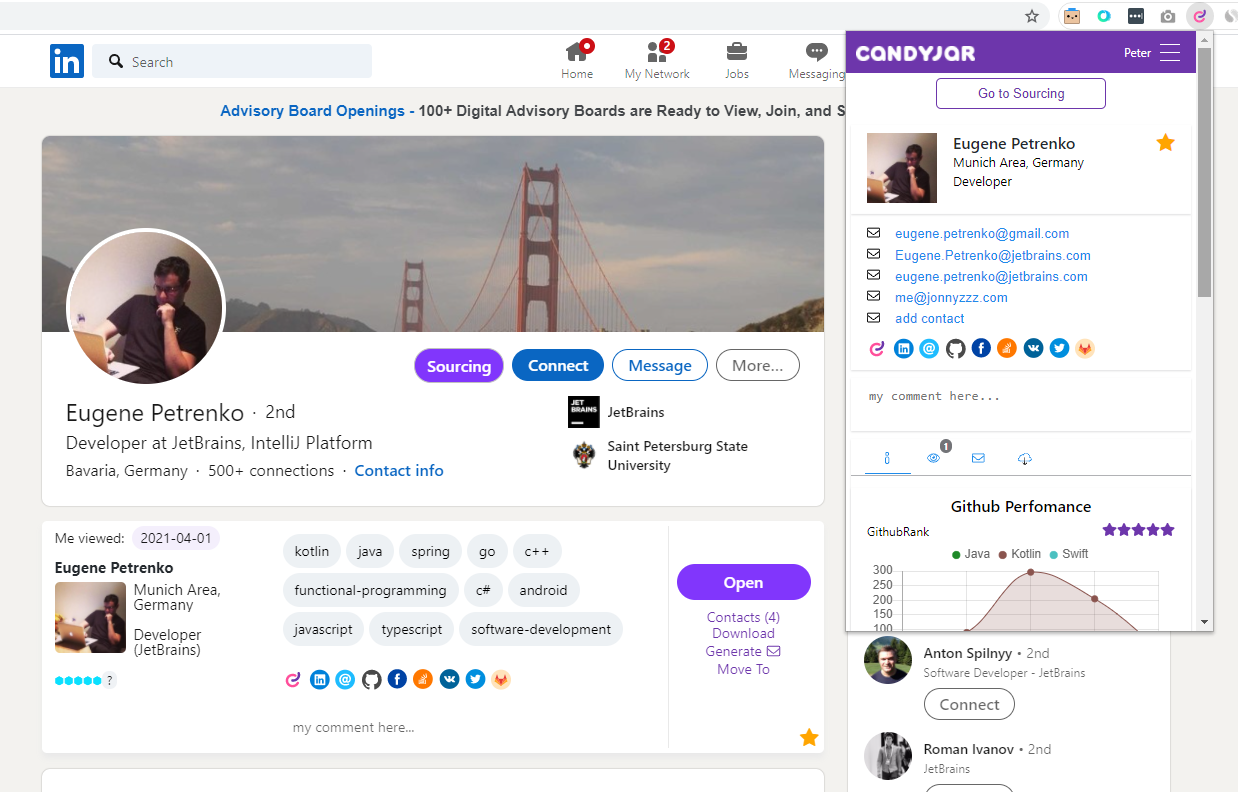Click the me@jonnyzzz.com email link

pyautogui.click(x=951, y=298)
